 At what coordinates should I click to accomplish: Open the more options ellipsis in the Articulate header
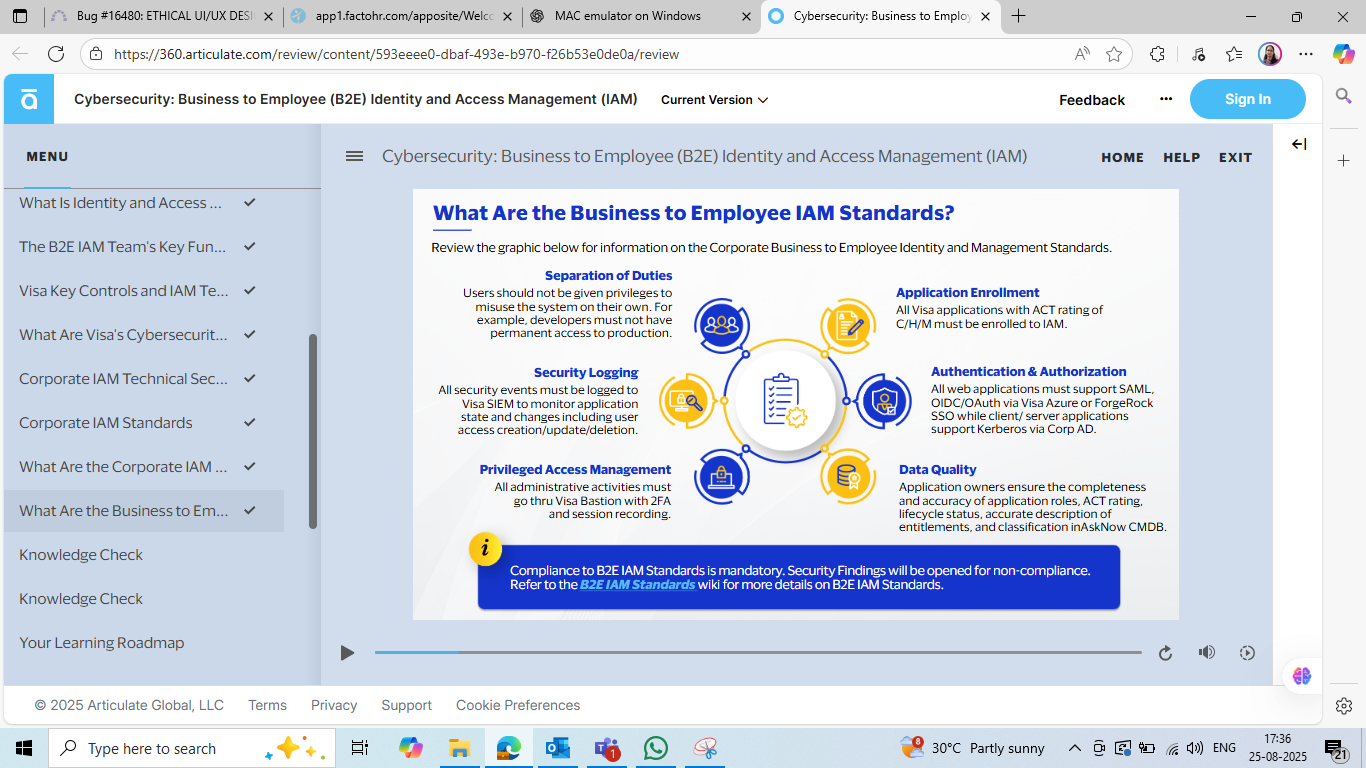click(x=1166, y=99)
